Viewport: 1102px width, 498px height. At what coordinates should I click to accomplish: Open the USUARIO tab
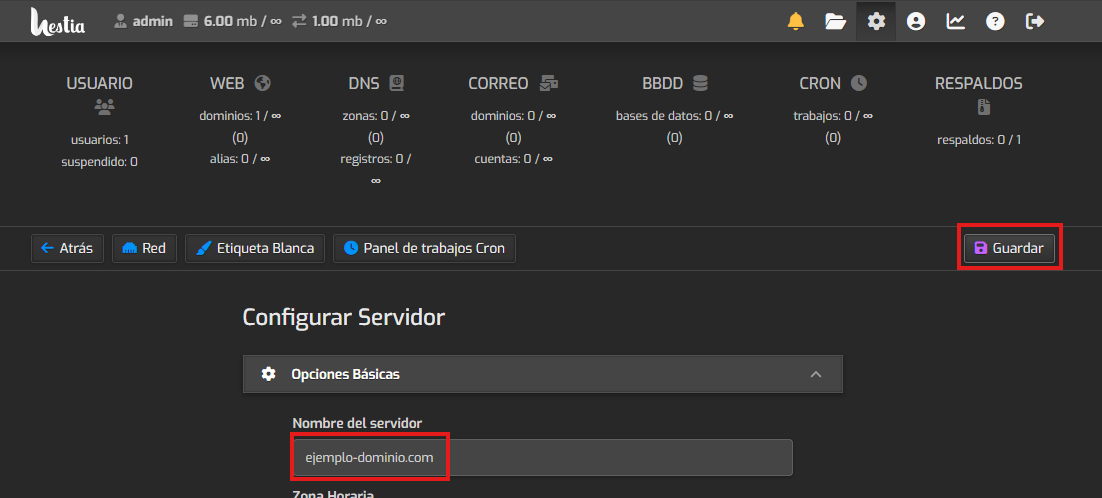point(99,84)
